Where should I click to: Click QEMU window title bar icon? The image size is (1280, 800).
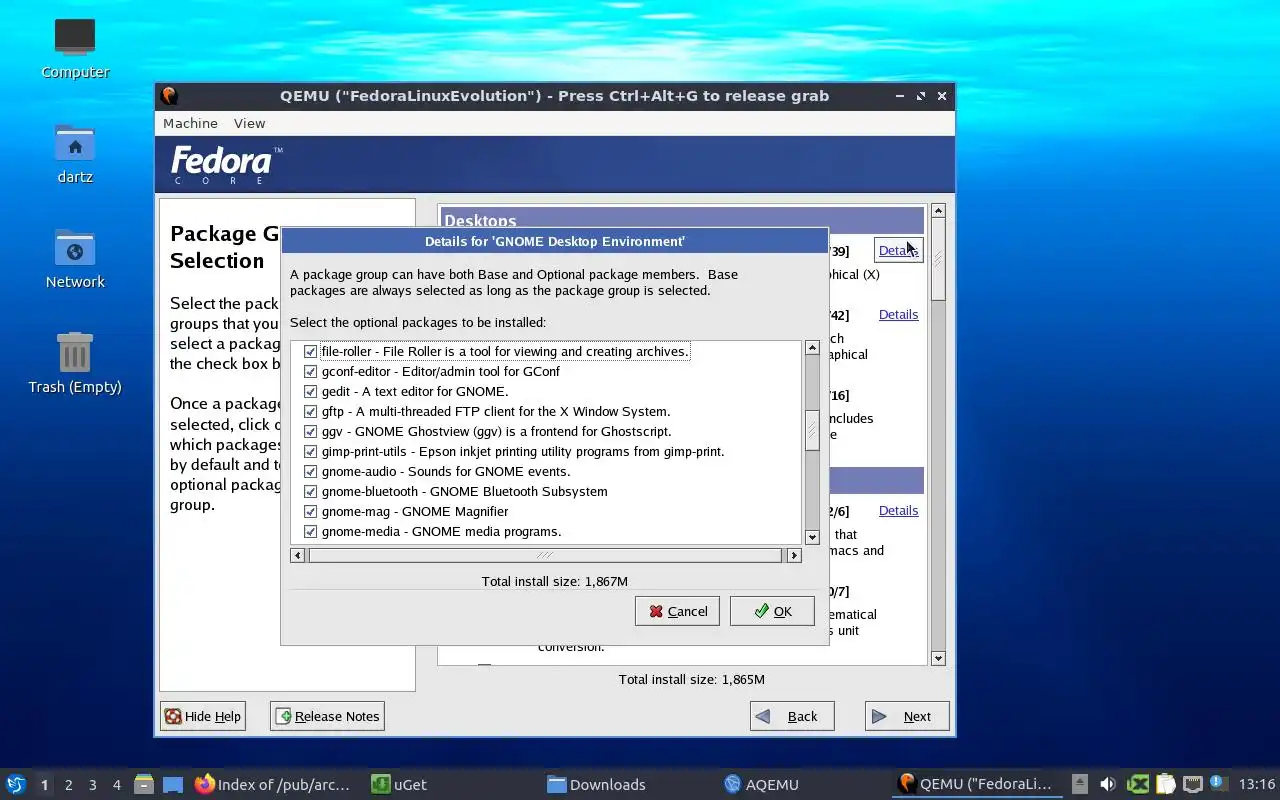170,96
